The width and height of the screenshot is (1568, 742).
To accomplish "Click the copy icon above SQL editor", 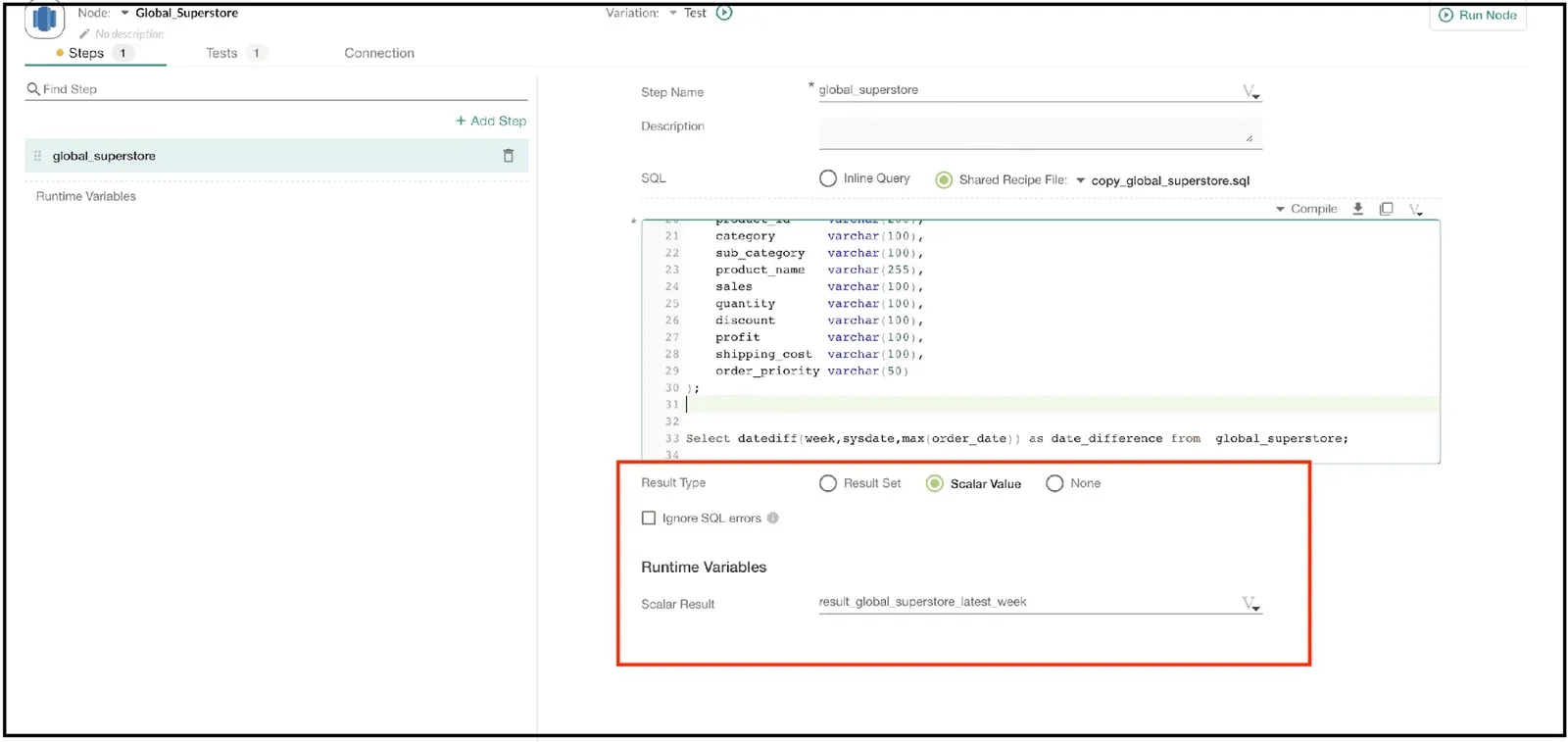I will click(1386, 209).
